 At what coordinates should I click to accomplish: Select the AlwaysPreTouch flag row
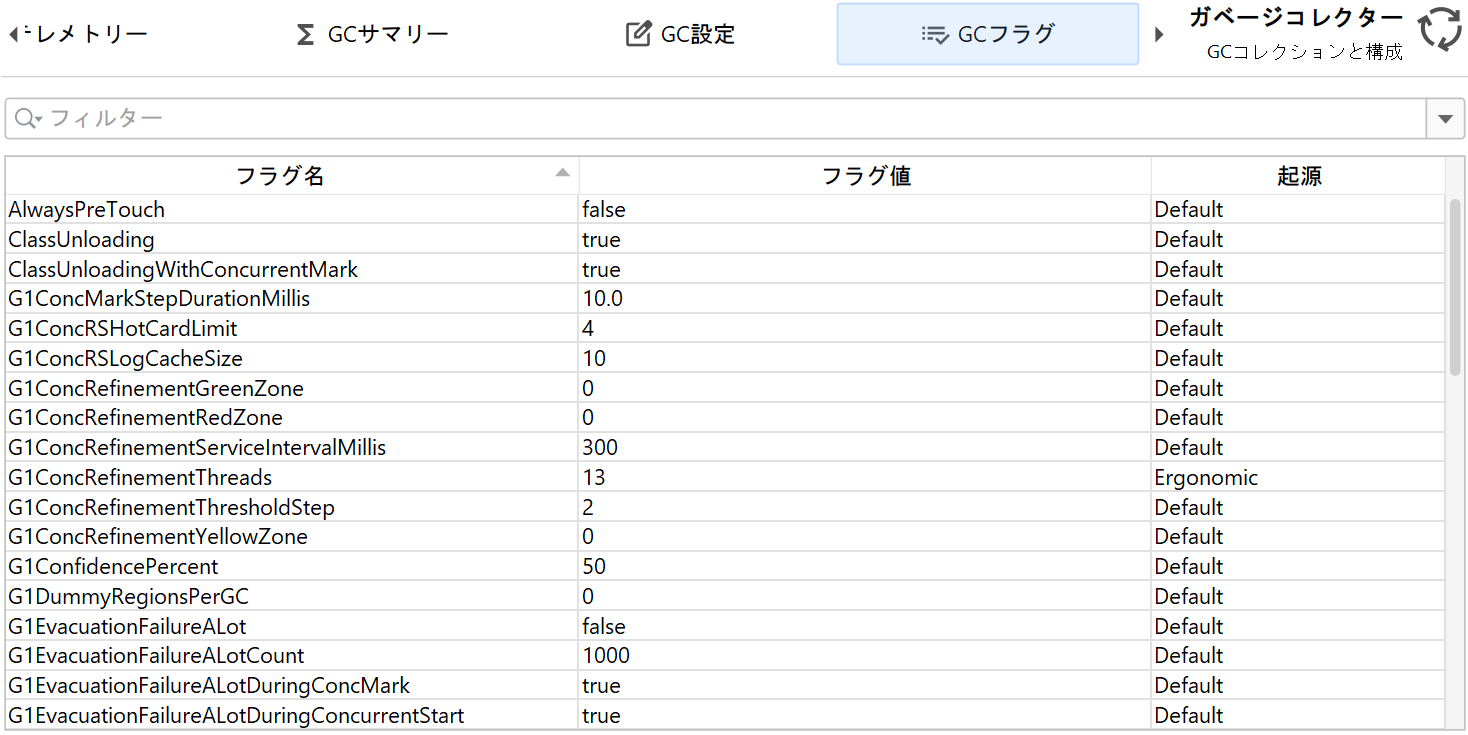(x=87, y=210)
